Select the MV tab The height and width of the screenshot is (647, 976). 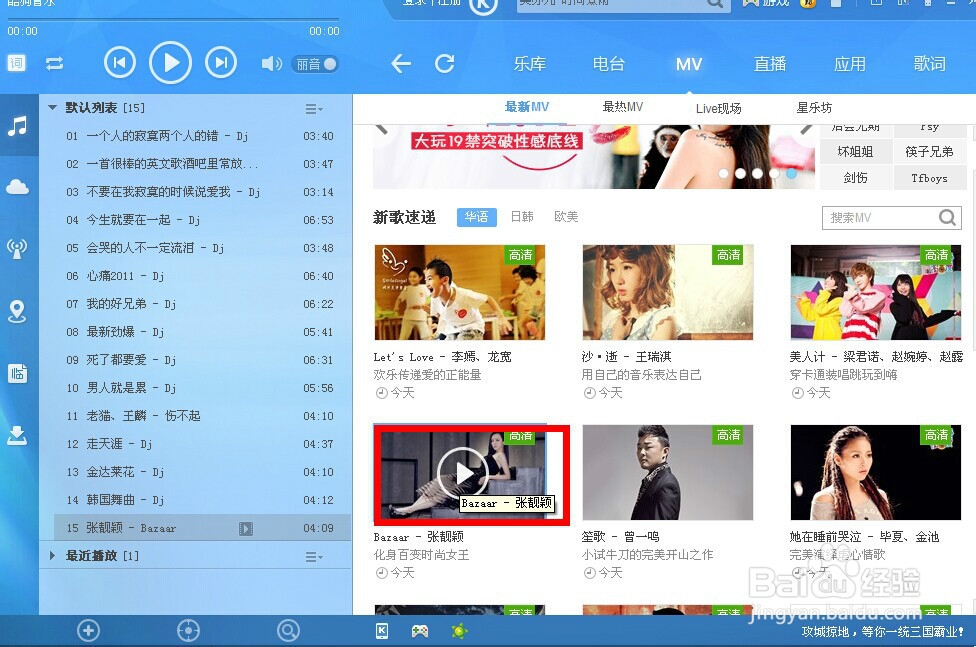689,64
